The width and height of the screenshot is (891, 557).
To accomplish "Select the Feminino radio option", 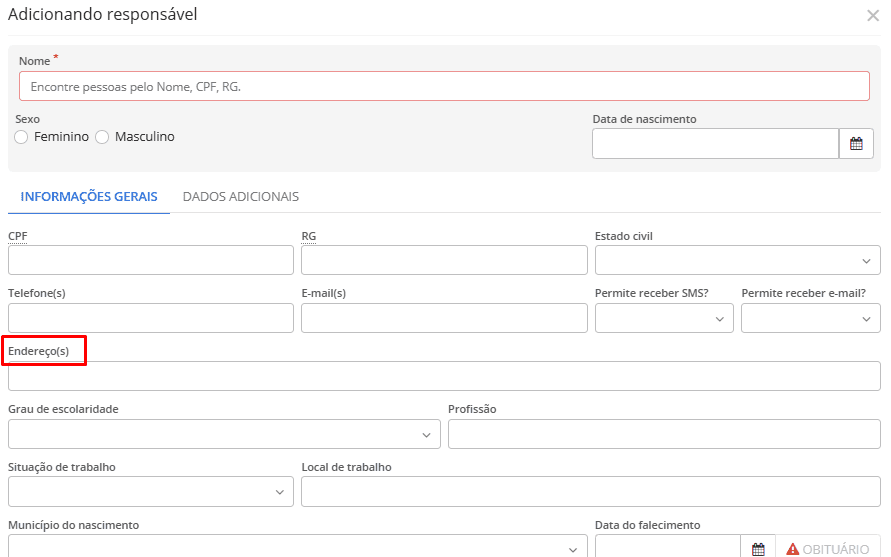I will click(x=22, y=137).
